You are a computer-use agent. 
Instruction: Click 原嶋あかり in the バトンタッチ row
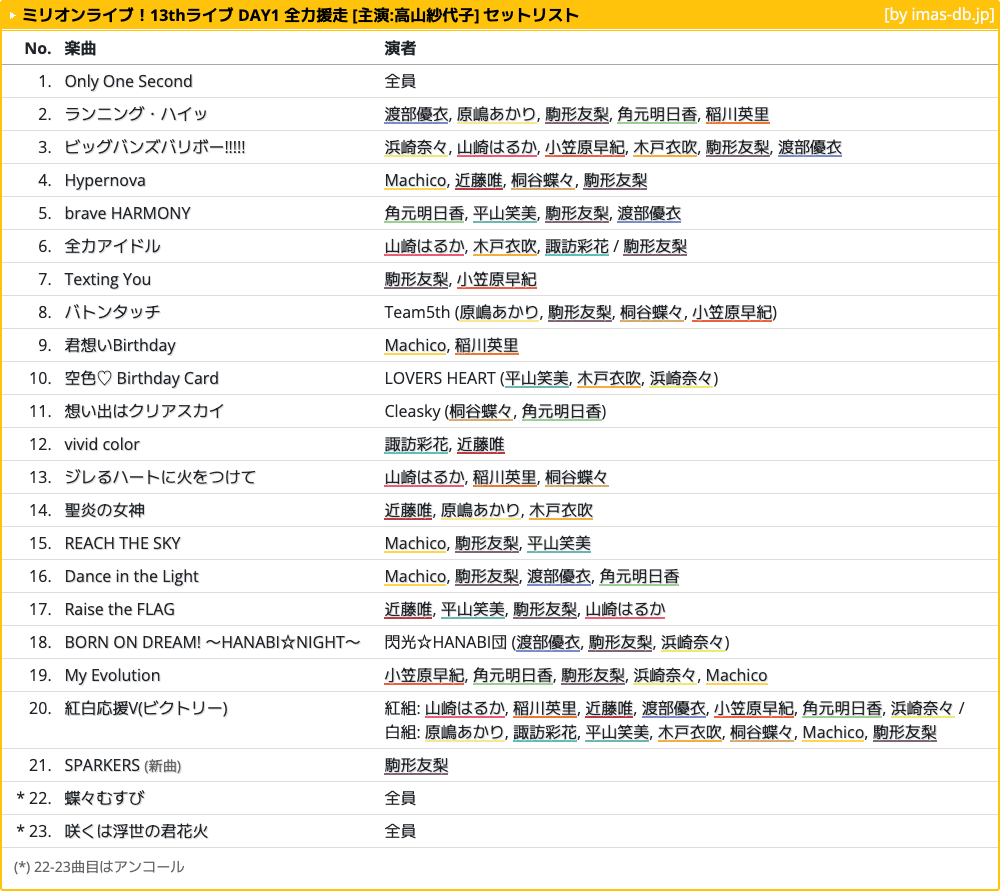pyautogui.click(x=499, y=313)
